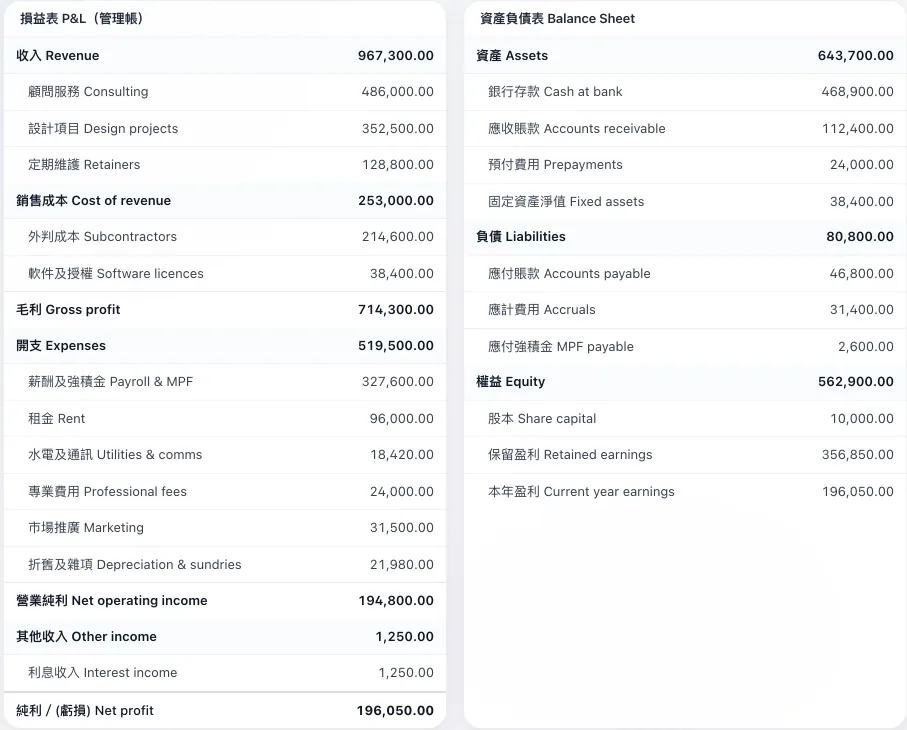Click the 643,700.00 assets total
907x730 pixels.
(x=856, y=56)
